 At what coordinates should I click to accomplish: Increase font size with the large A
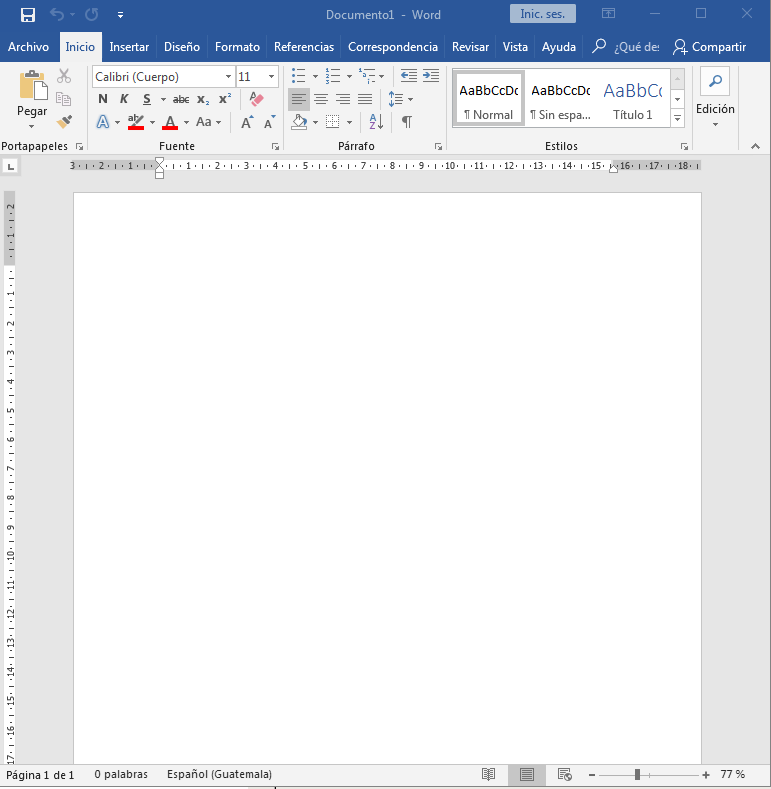(247, 122)
